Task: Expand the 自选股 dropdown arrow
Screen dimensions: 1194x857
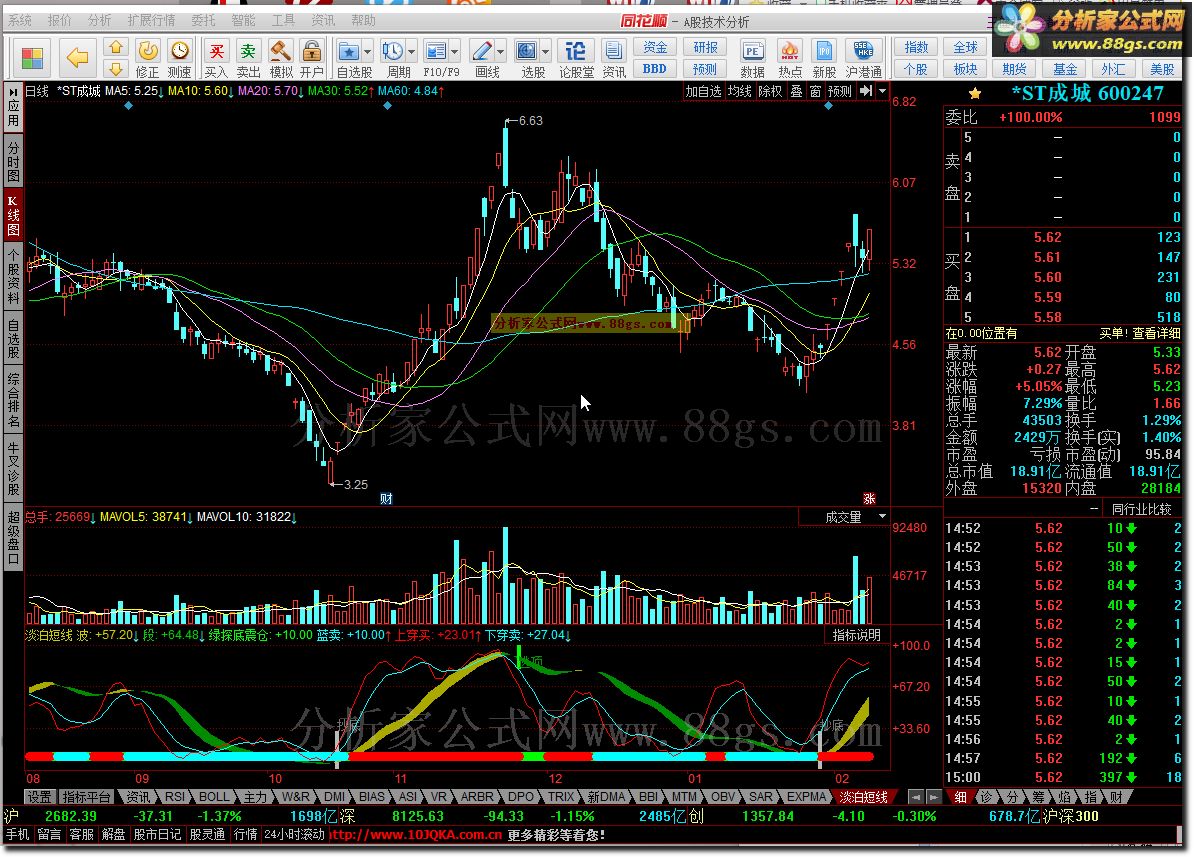Action: (x=368, y=52)
